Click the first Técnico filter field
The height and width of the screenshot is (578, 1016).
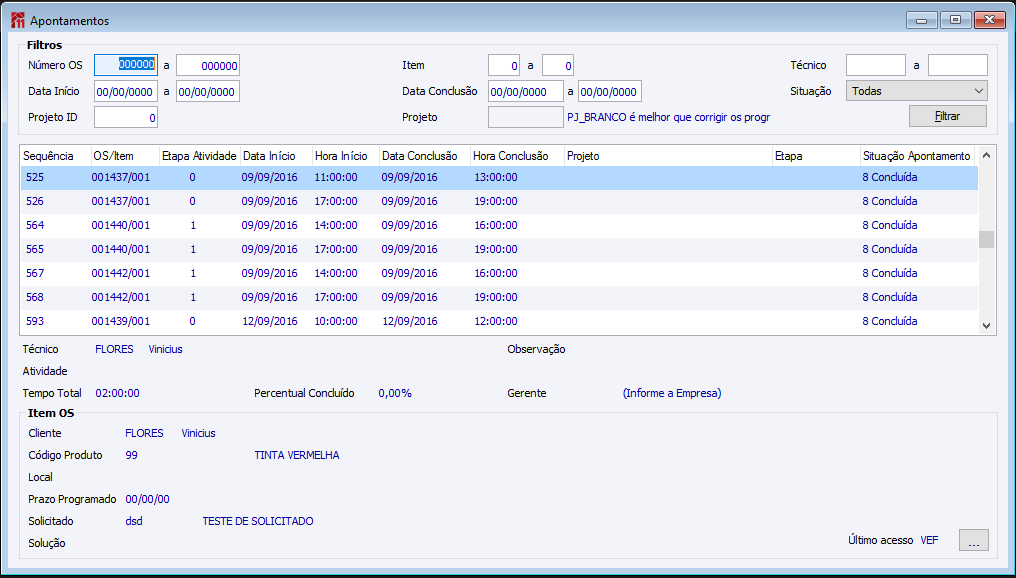(875, 65)
